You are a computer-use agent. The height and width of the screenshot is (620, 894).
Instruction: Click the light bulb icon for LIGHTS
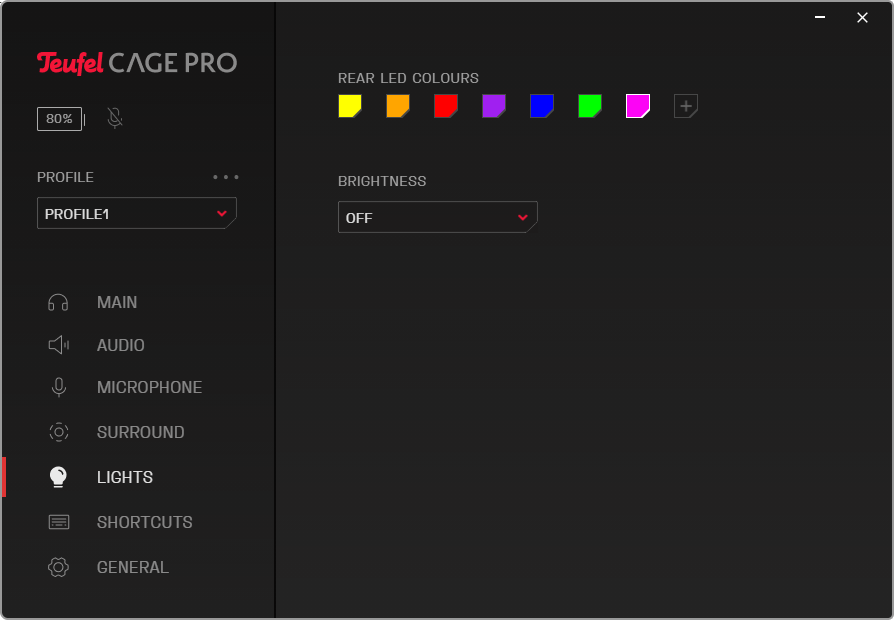point(58,477)
